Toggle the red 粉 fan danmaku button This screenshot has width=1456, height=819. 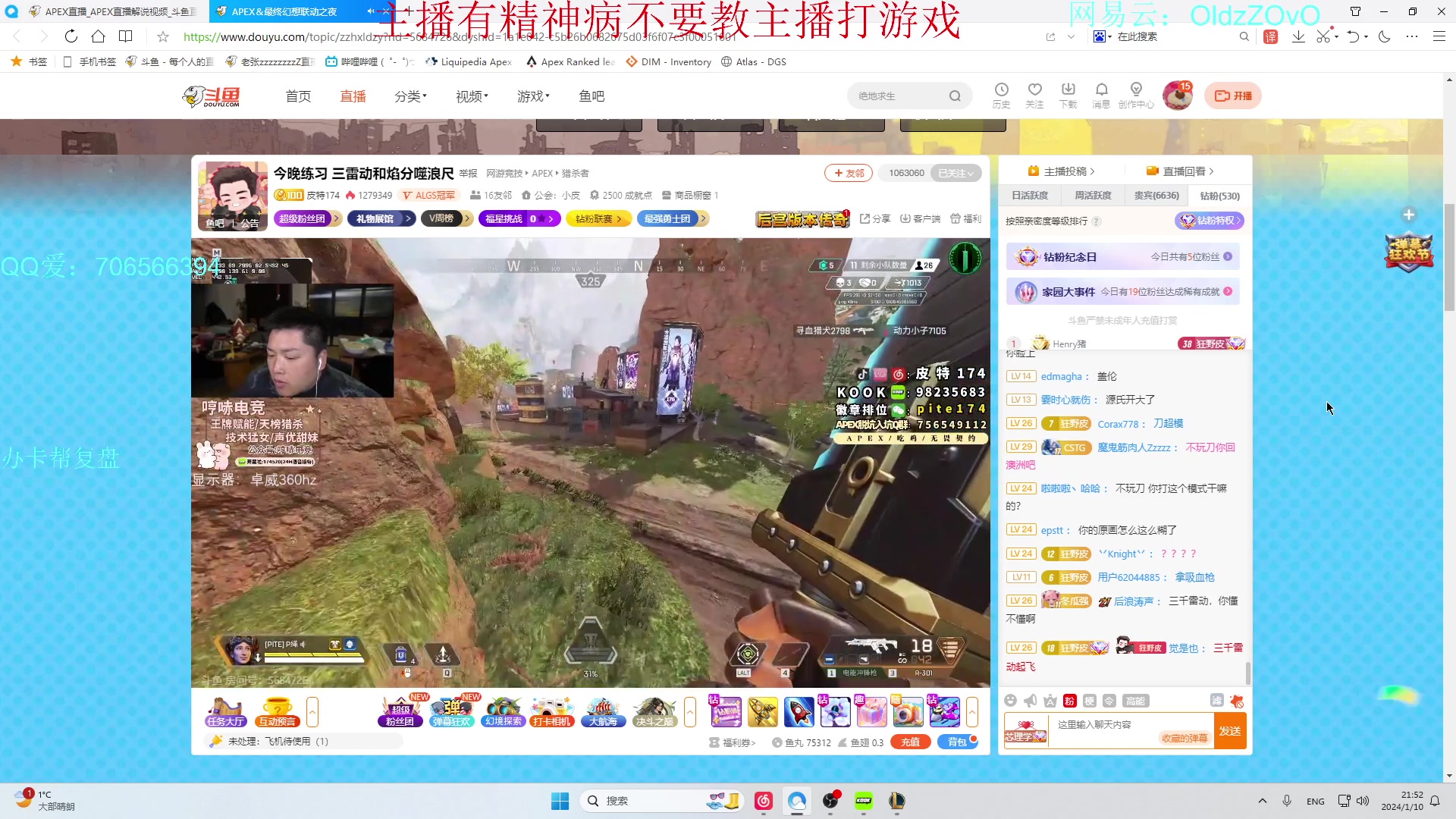tap(1069, 701)
